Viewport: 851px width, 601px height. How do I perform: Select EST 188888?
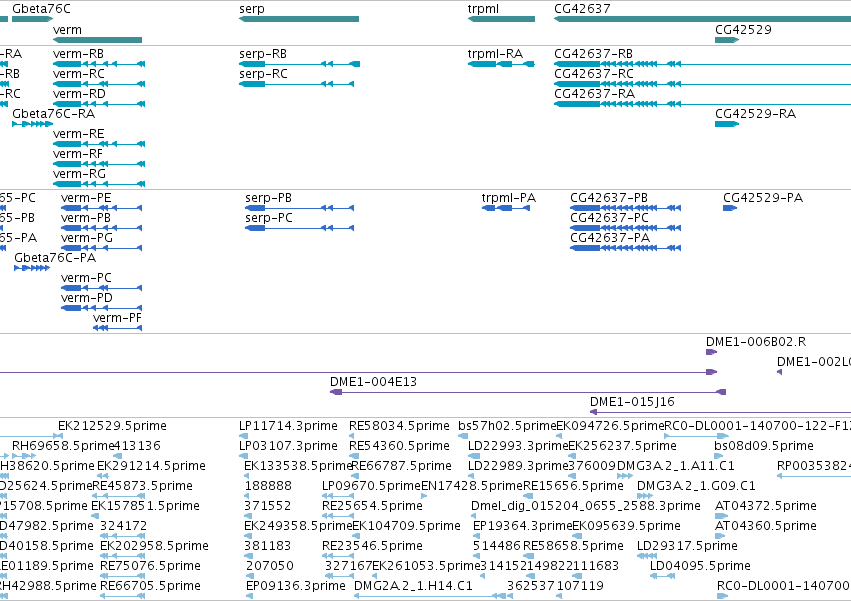(268, 486)
